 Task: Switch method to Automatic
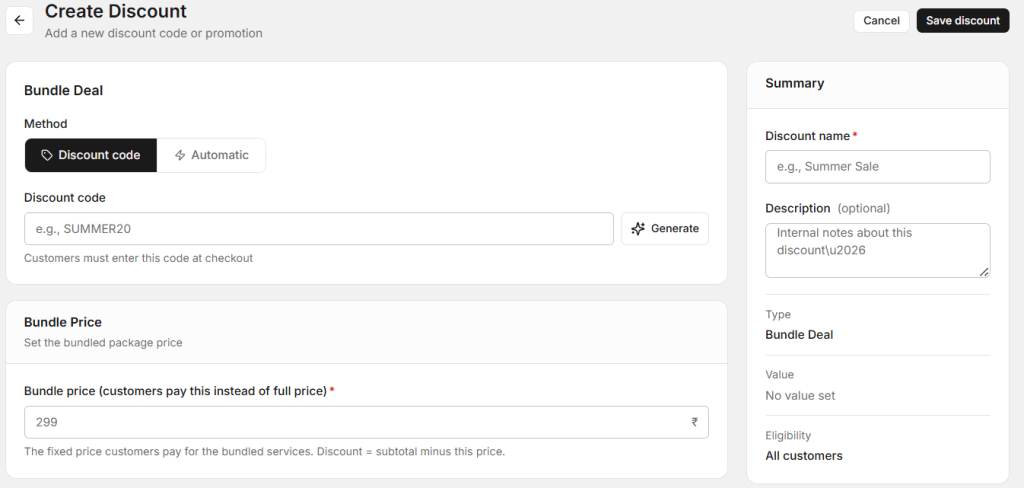point(211,155)
